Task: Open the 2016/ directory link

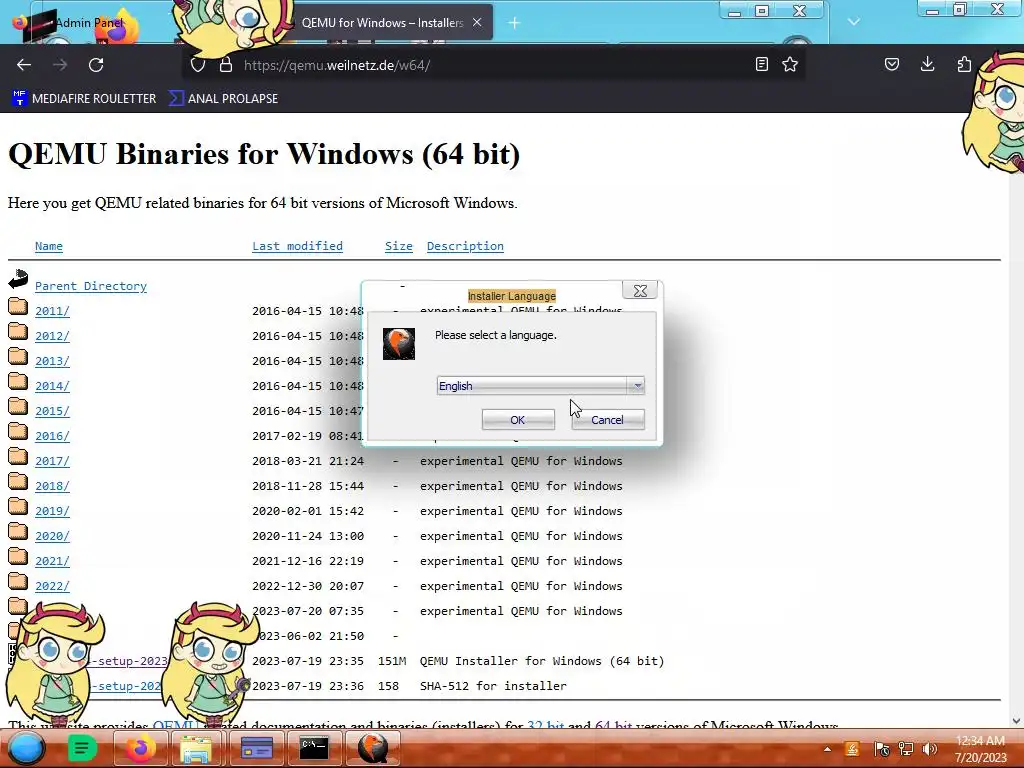Action: click(52, 436)
